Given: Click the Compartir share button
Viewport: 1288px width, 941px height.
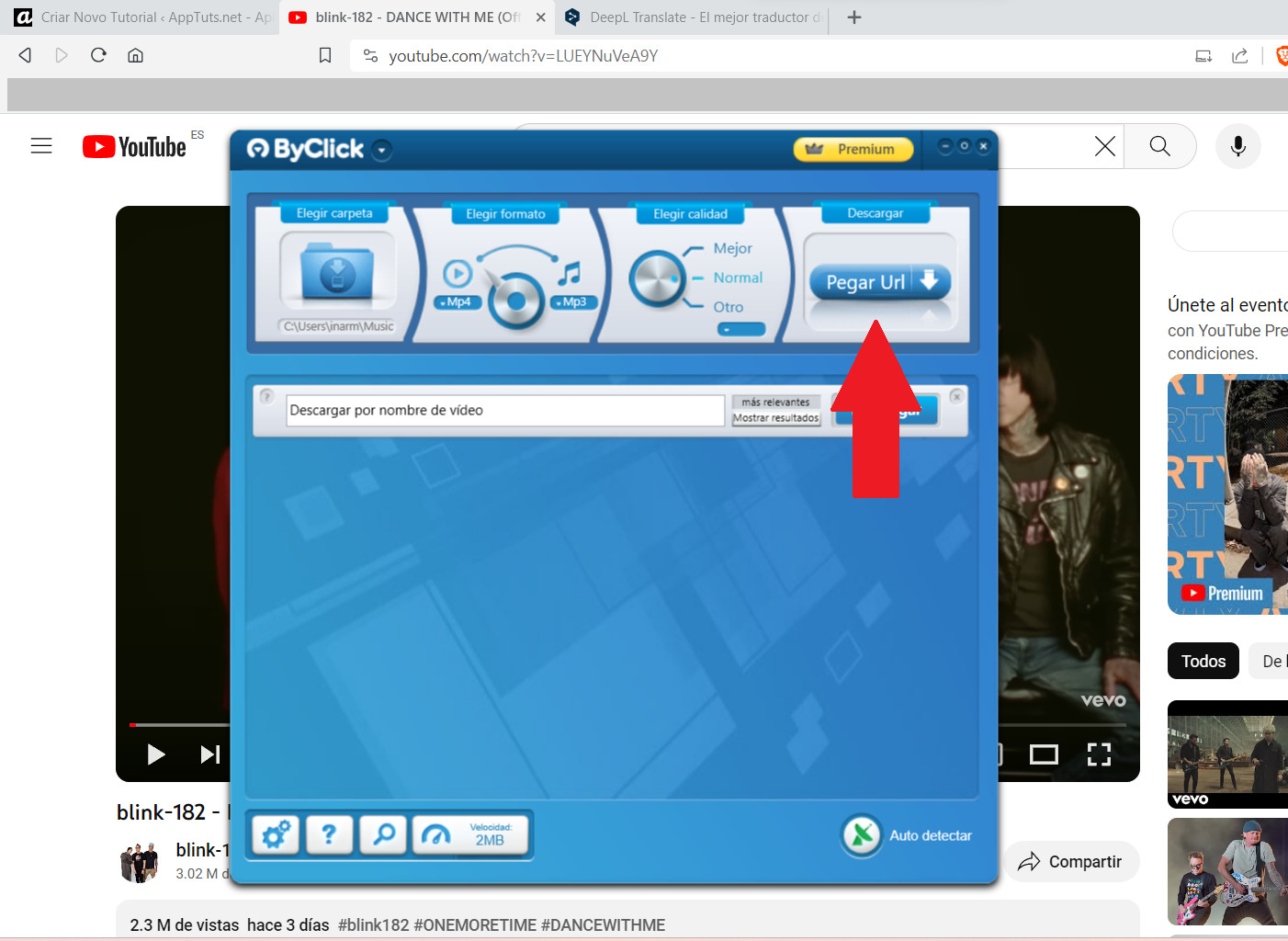Looking at the screenshot, I should (1070, 862).
